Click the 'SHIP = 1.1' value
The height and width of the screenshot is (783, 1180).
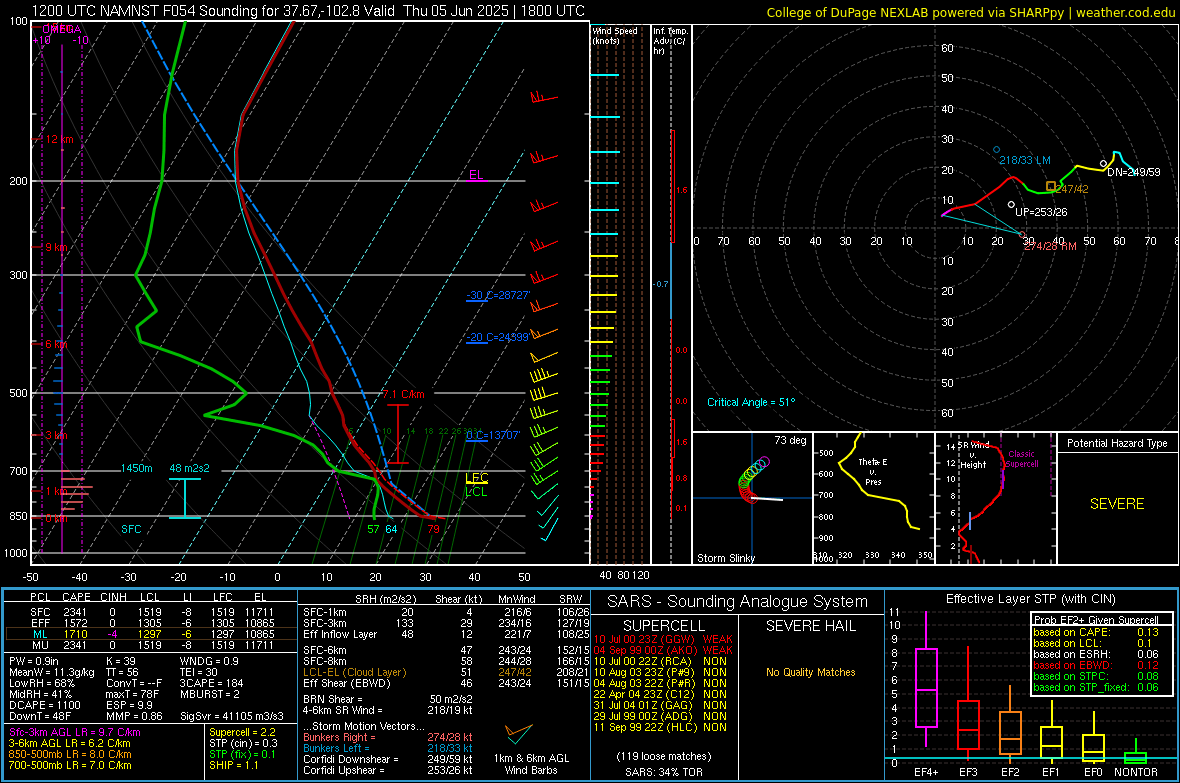234,765
